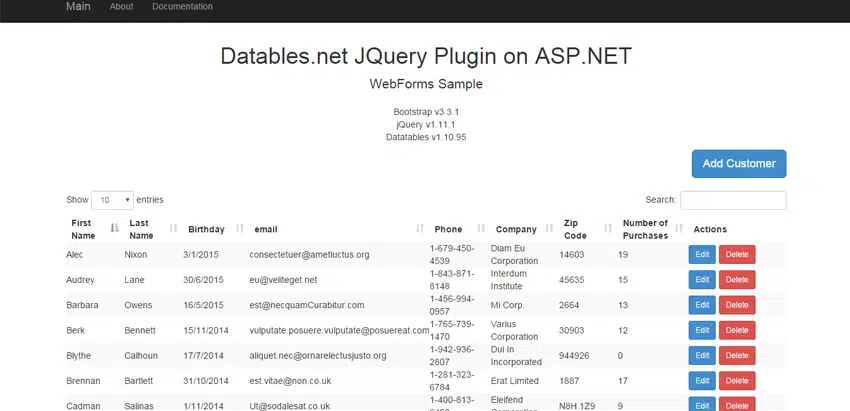Delete the Audrey Lane record
This screenshot has width=850, height=411.
point(737,280)
